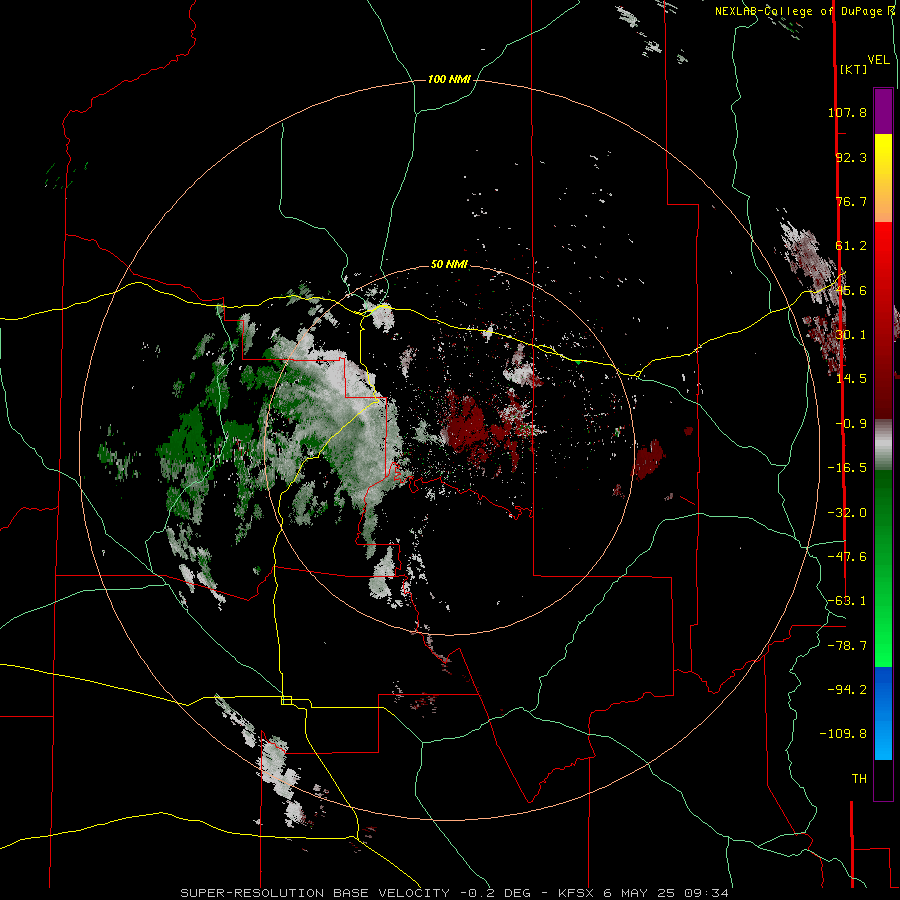The image size is (900, 900).
Task: Select the -109.8 velocity scale value
Action: (843, 734)
